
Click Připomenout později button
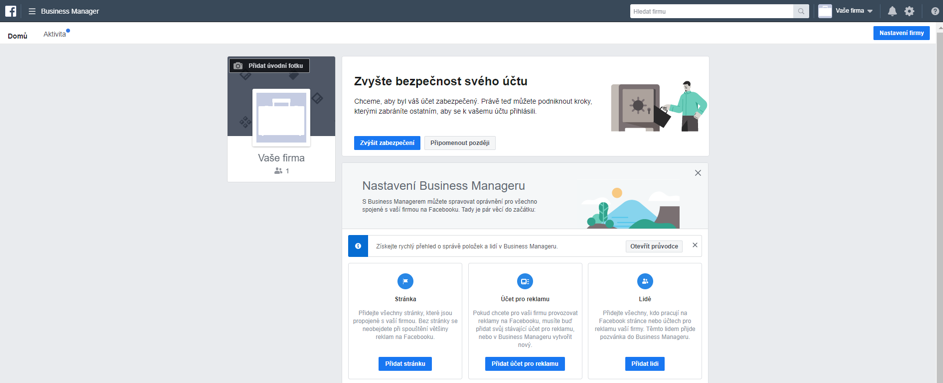tap(460, 143)
